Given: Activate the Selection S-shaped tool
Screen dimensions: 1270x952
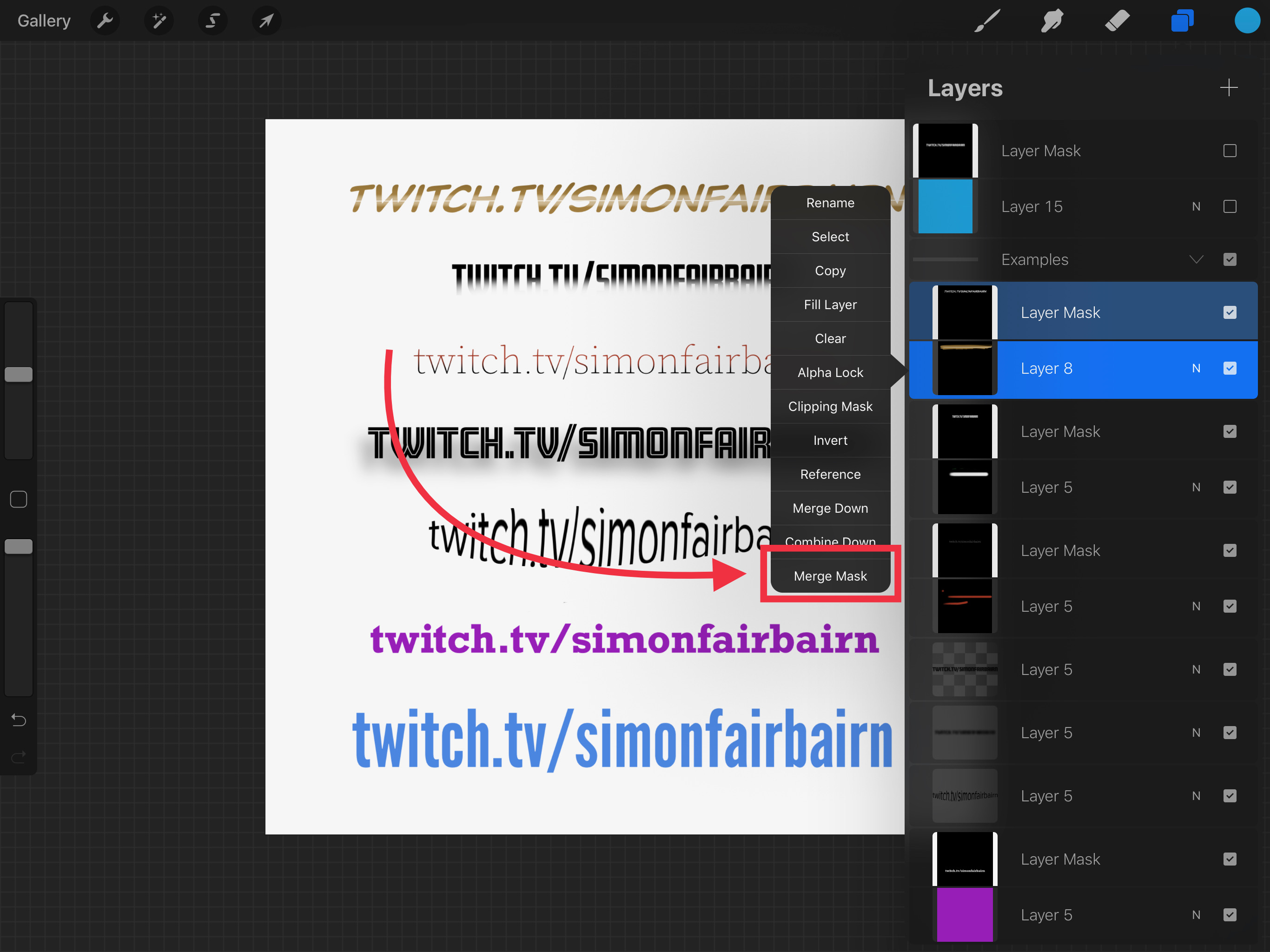Looking at the screenshot, I should (x=212, y=21).
